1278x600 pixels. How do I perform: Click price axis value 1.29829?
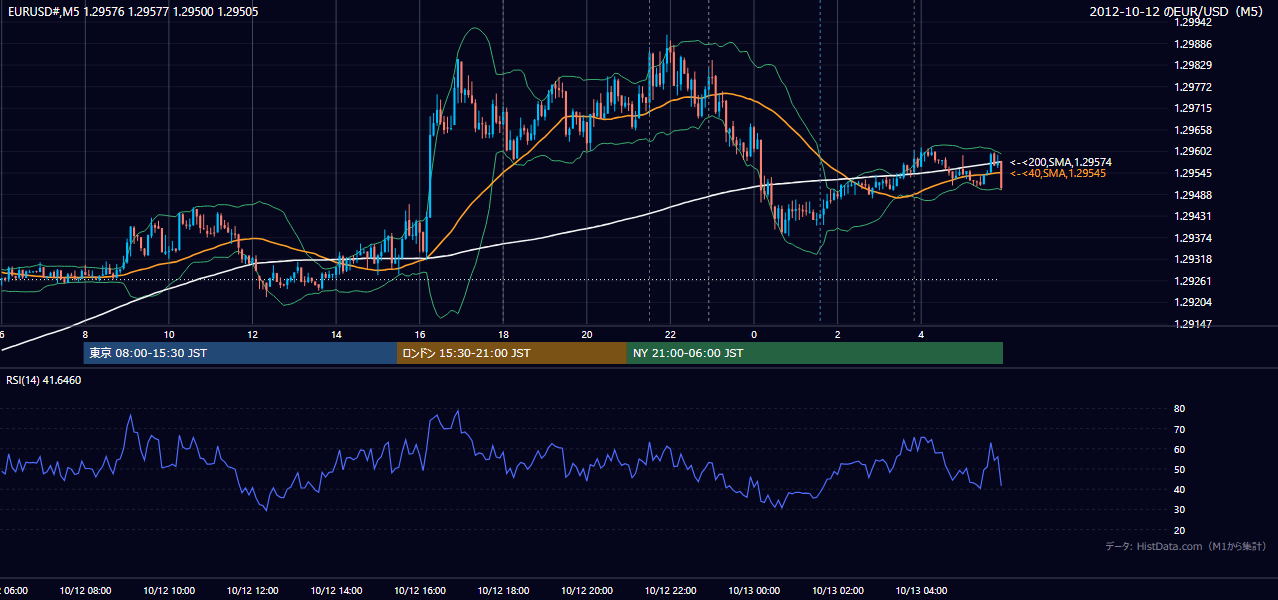click(x=1193, y=65)
